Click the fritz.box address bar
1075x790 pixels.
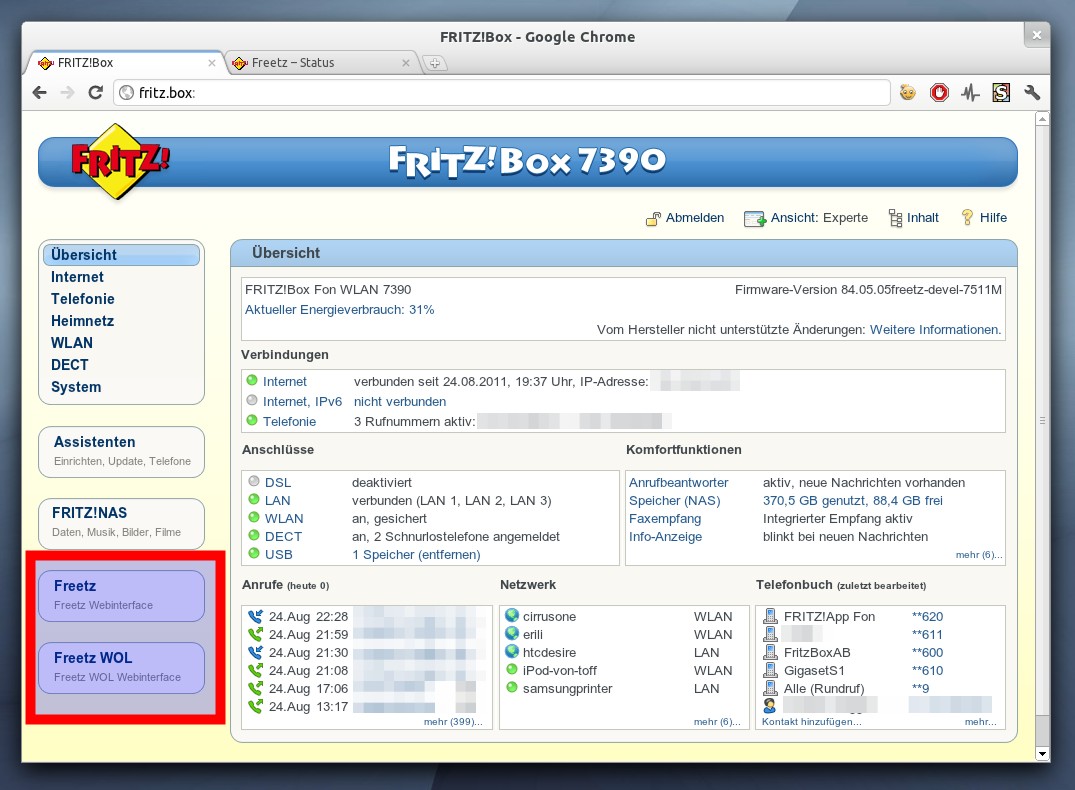(500, 93)
